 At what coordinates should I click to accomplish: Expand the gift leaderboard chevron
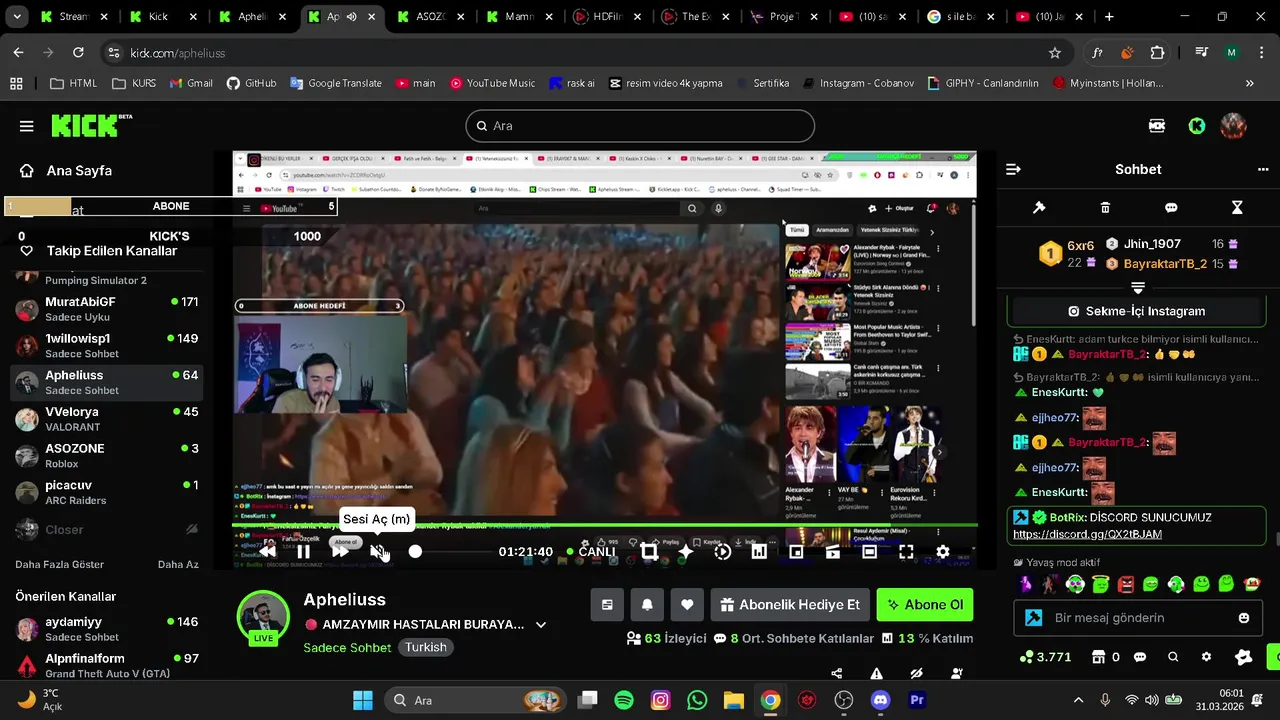(x=1137, y=288)
